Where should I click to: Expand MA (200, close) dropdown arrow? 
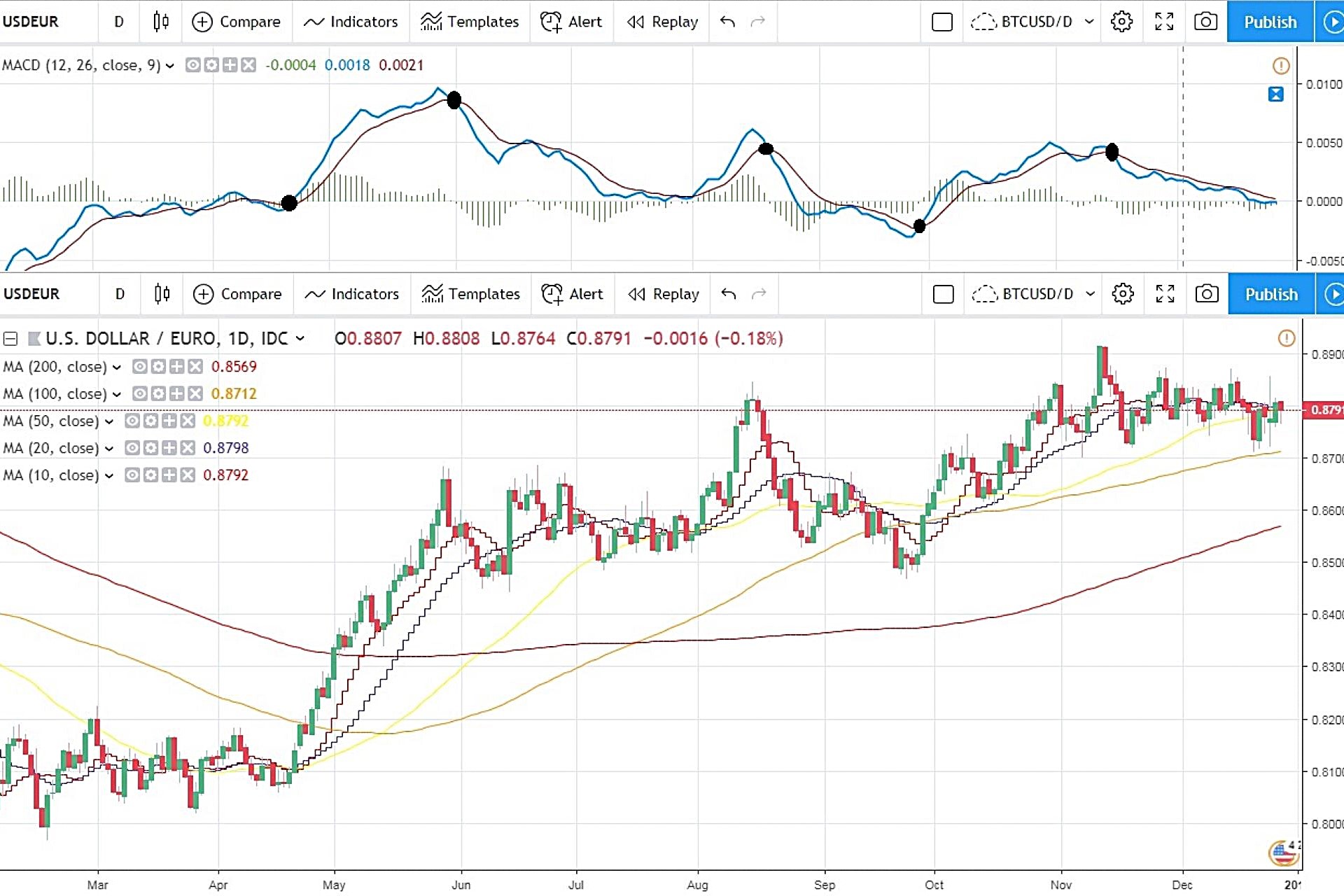click(x=117, y=367)
